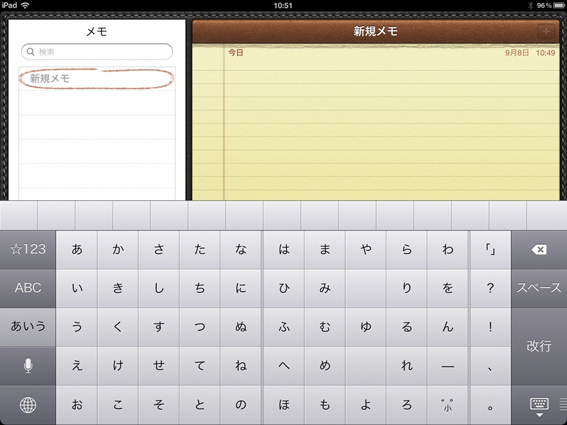The height and width of the screenshot is (425, 567).
Task: Switch to ABC alphabet keyboard
Action: (28, 288)
